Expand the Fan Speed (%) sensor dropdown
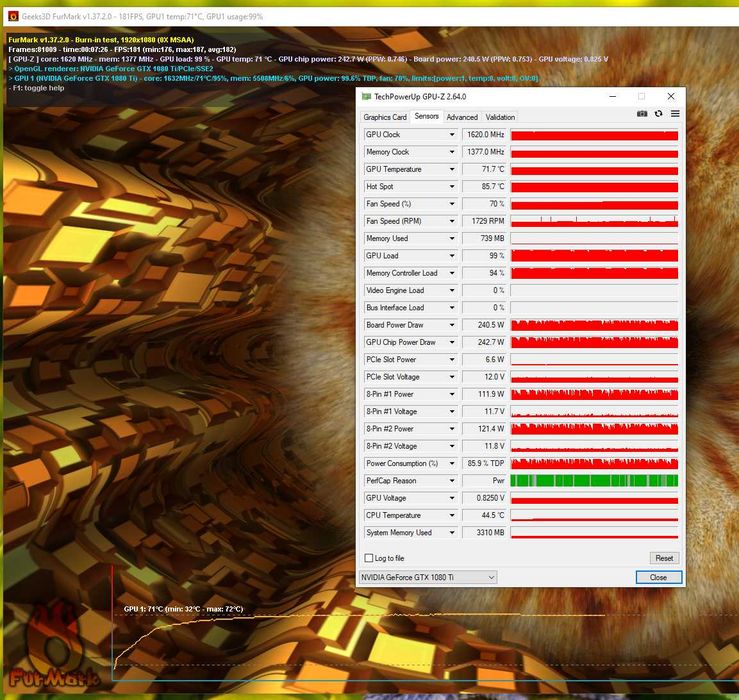Screen dimensions: 739x700 452,204
